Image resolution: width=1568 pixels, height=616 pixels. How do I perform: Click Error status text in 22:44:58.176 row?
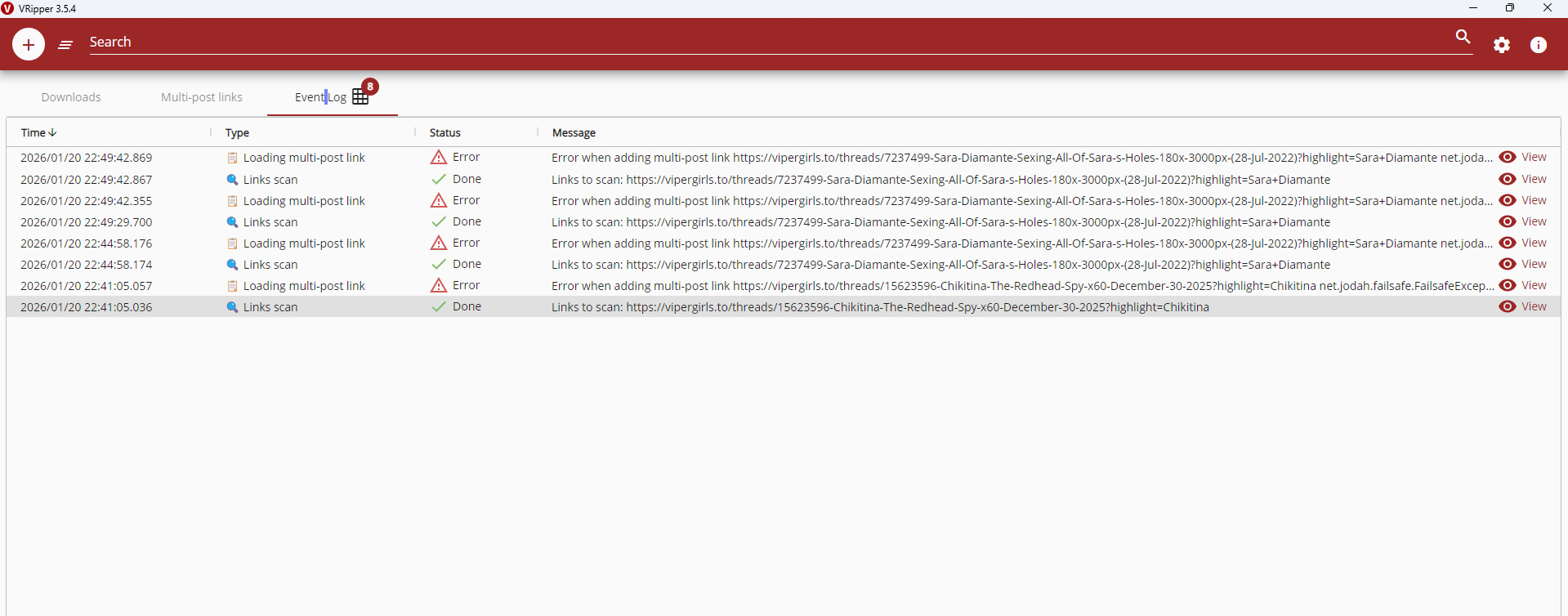[x=466, y=243]
